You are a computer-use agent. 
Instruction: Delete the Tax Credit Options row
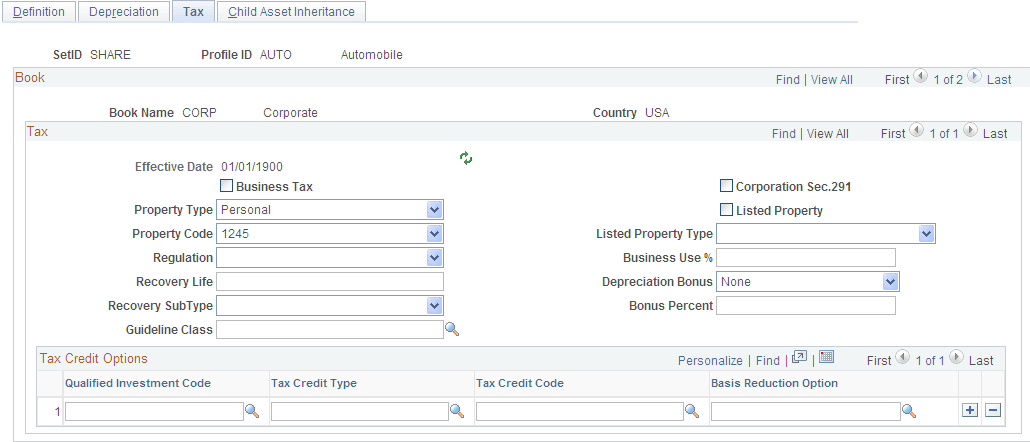click(x=993, y=410)
